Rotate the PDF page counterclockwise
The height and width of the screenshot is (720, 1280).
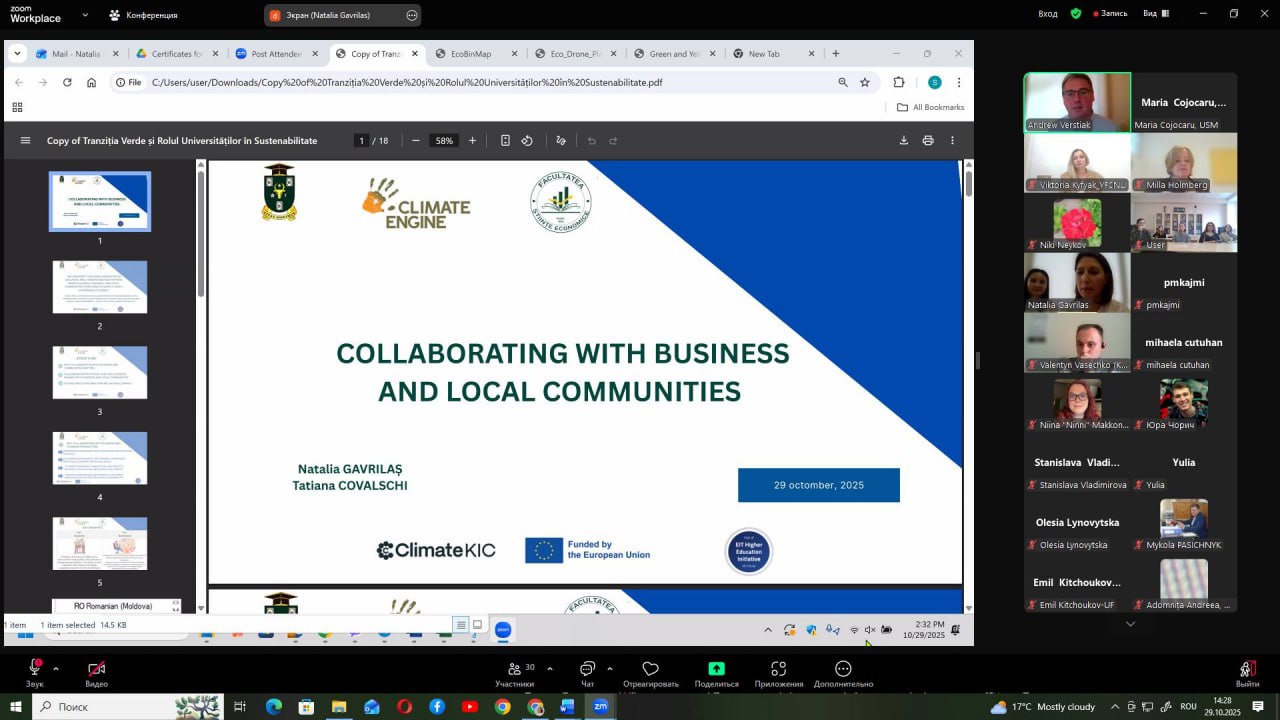[x=527, y=141]
